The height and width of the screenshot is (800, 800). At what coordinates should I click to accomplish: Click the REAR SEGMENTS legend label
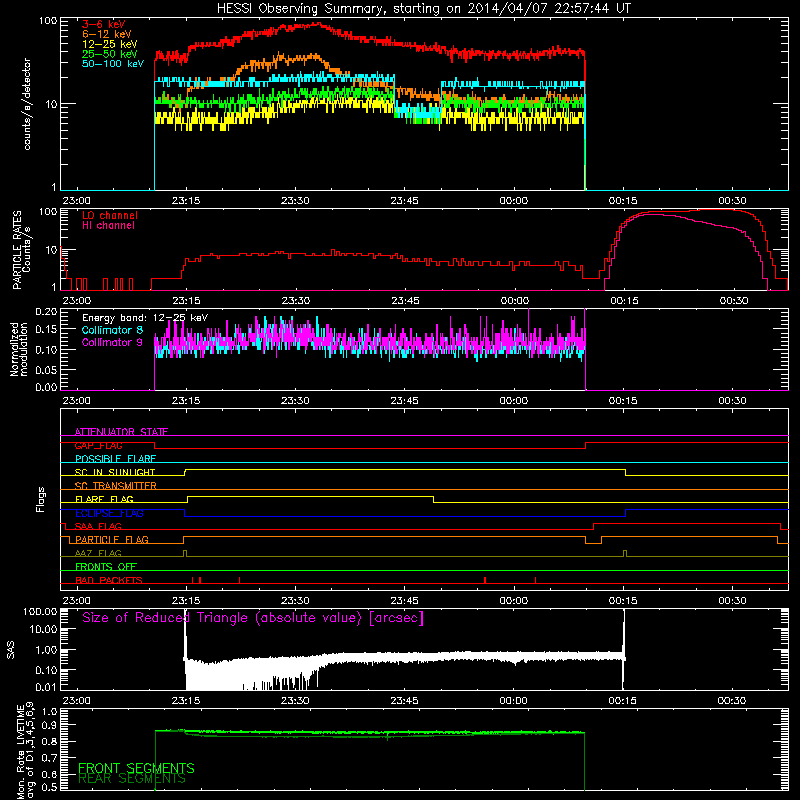[132, 779]
